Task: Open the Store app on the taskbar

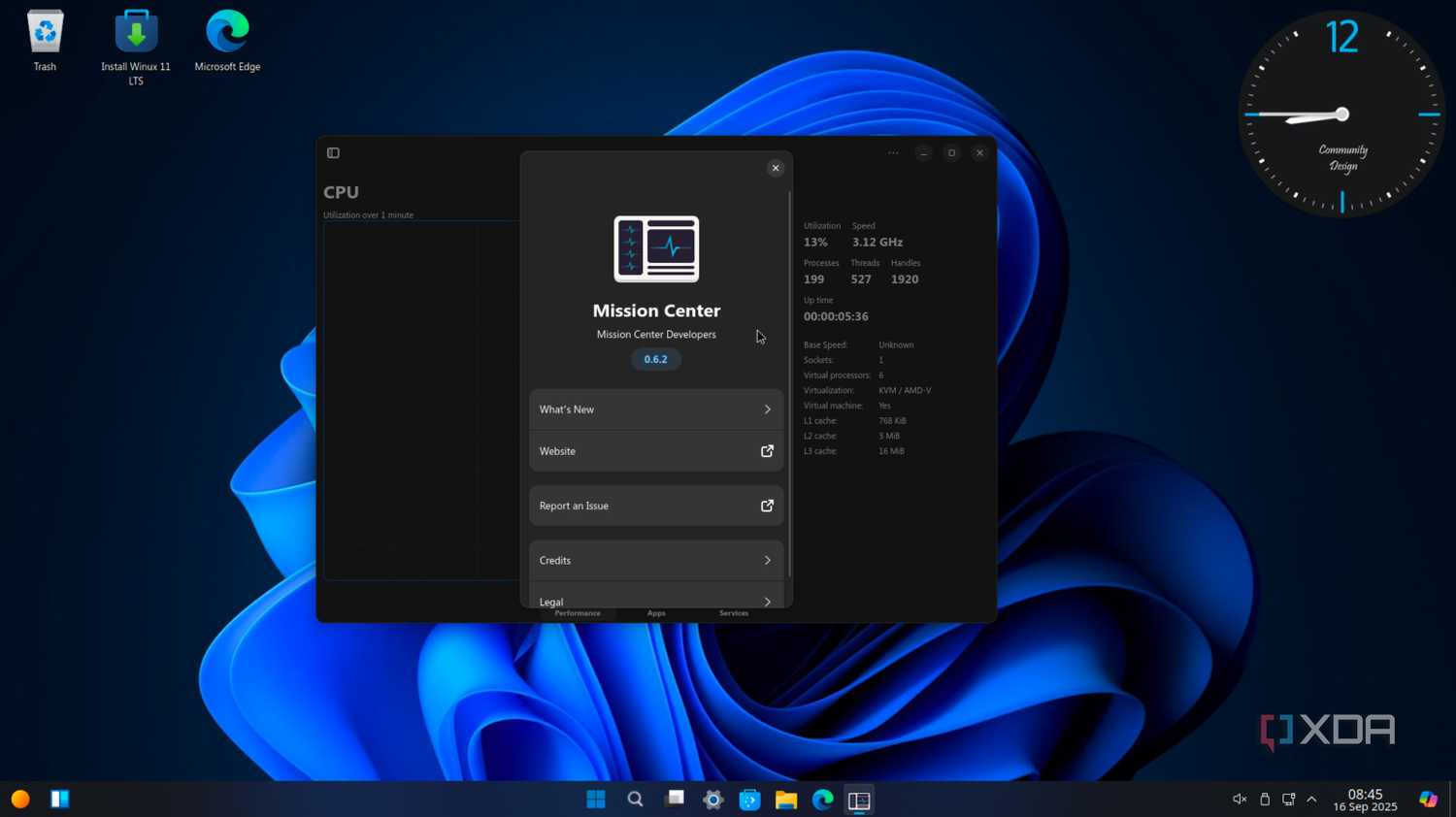Action: coord(749,800)
